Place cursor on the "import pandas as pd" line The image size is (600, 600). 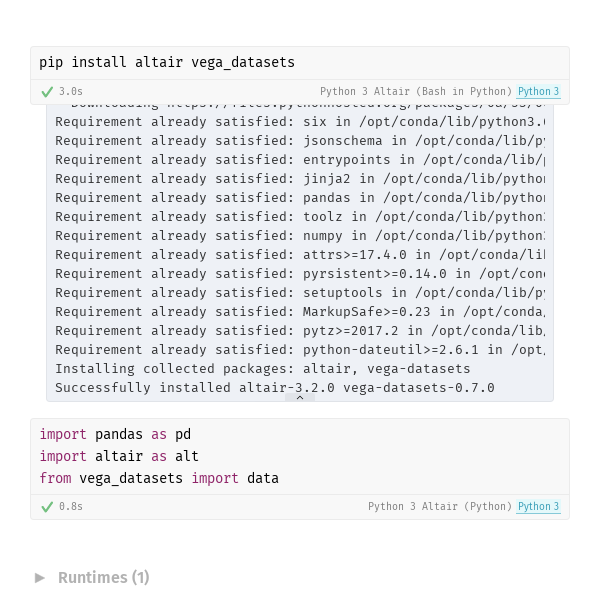[x=115, y=434]
